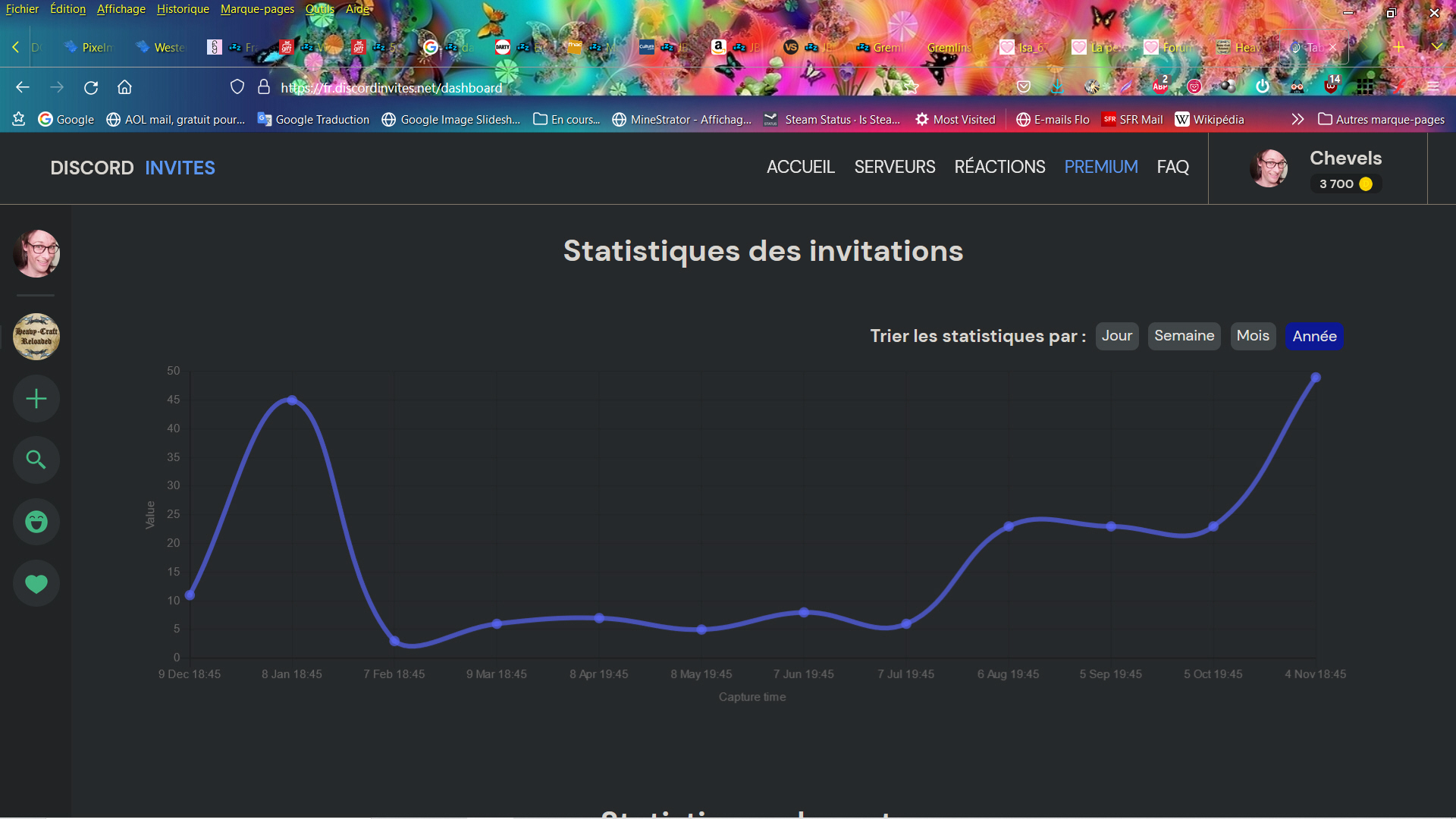This screenshot has width=1456, height=819.
Task: Select the Heavy-Craft Reloaded server icon
Action: click(36, 337)
